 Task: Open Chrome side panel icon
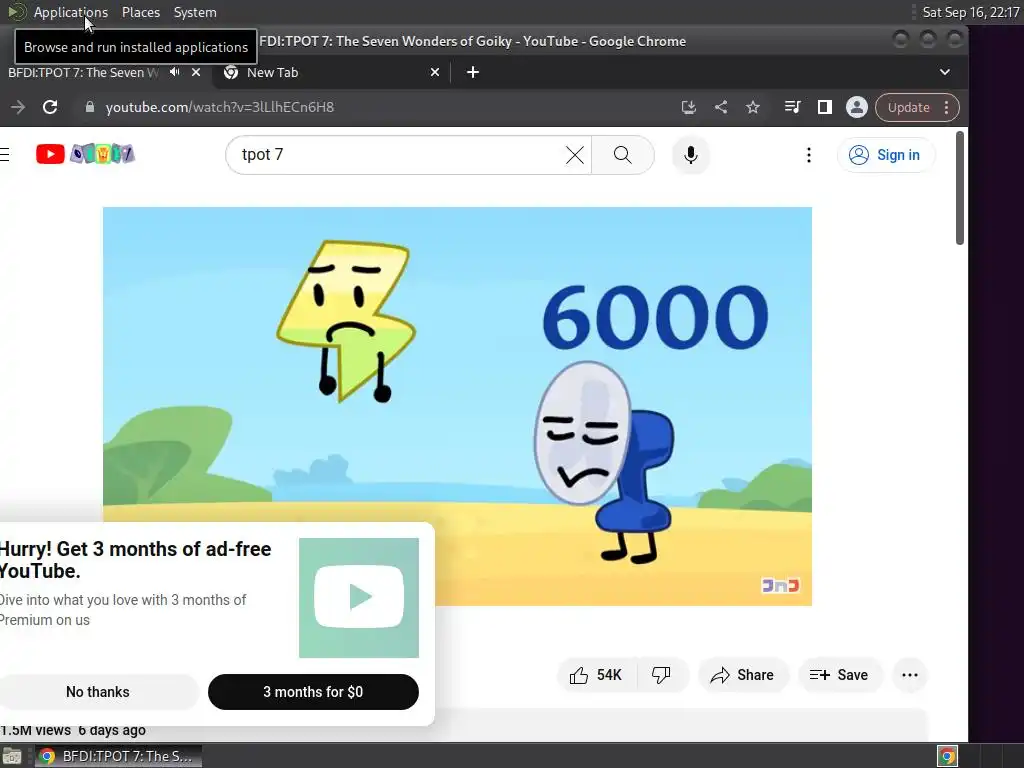click(x=825, y=107)
